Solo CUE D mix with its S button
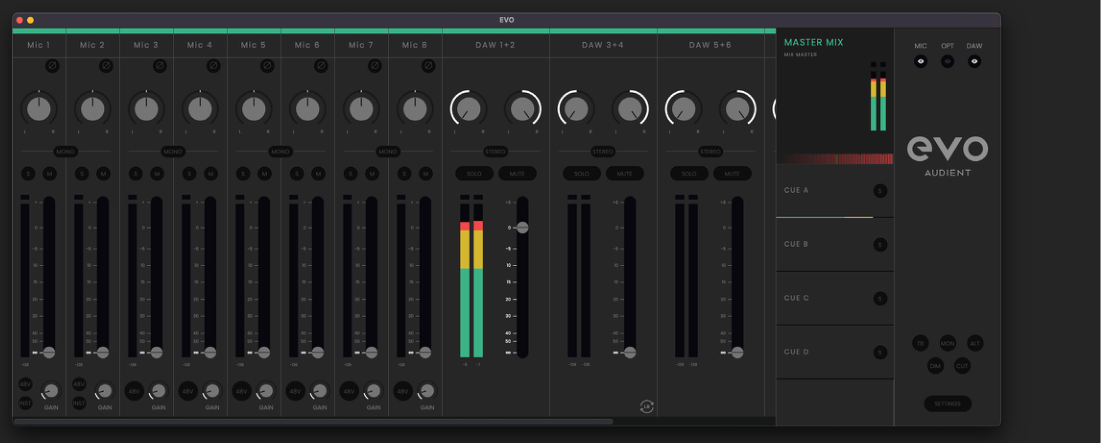1101x443 pixels. tap(880, 352)
